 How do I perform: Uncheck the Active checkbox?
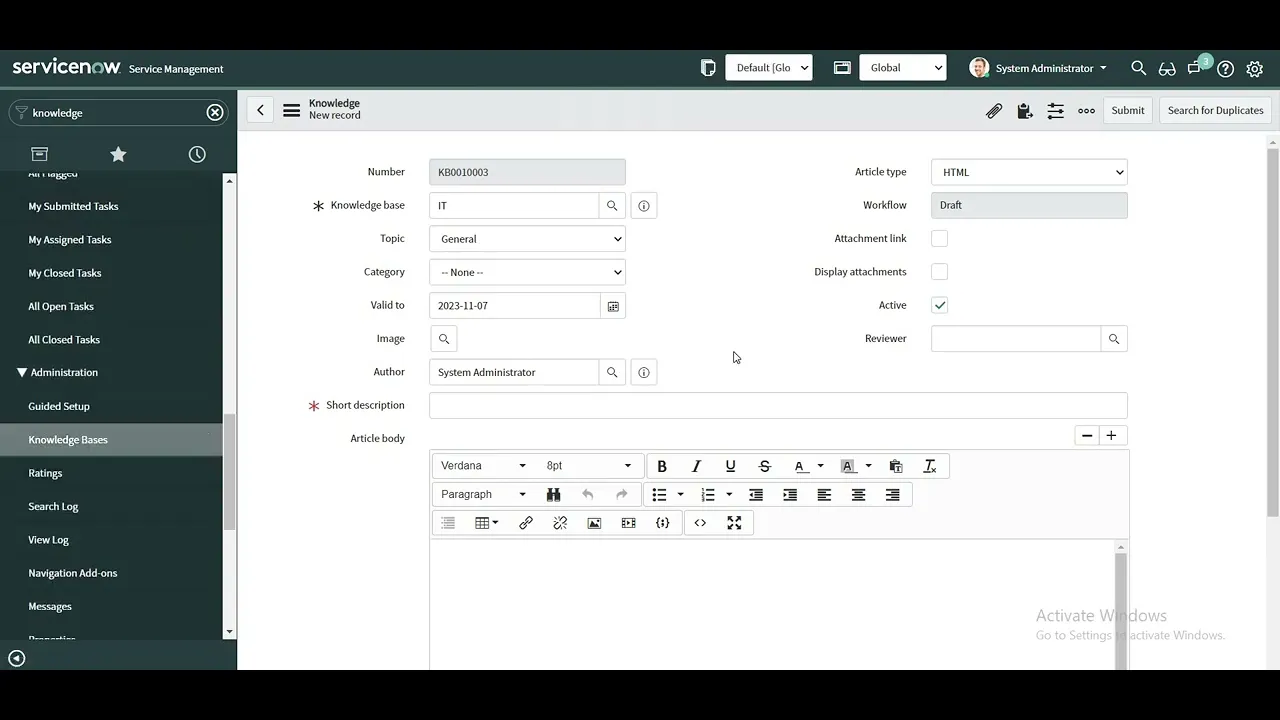pos(939,305)
